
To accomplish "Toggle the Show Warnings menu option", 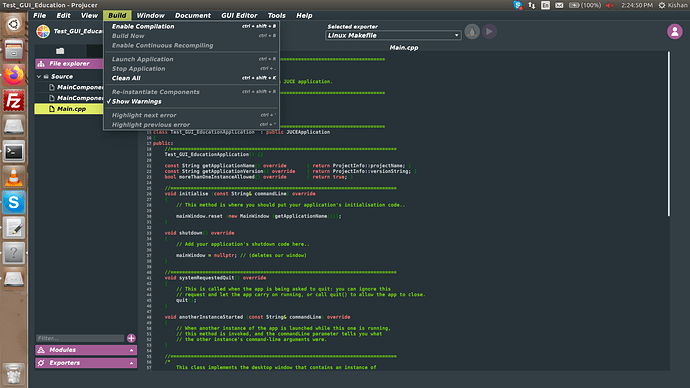I will [x=191, y=102].
